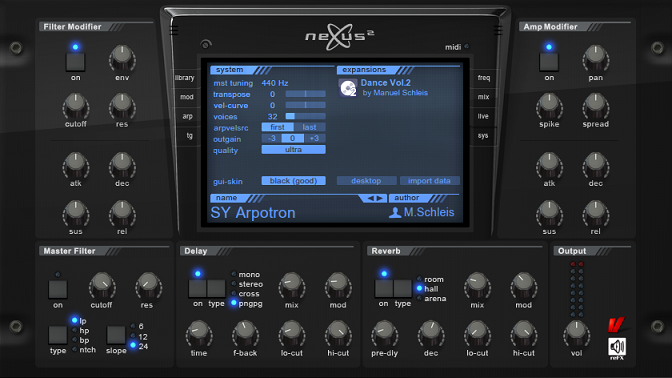Open the mix tab
Screen dimensions: 672x378
pyautogui.click(x=483, y=97)
